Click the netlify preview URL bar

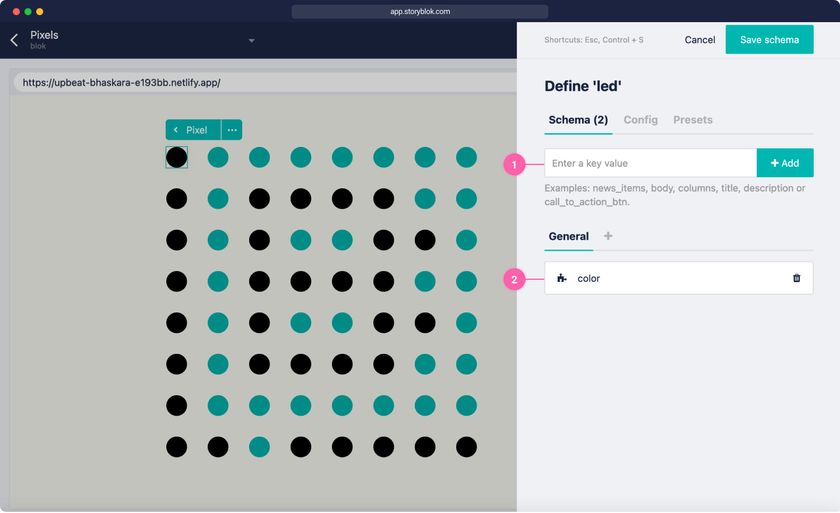[x=265, y=82]
